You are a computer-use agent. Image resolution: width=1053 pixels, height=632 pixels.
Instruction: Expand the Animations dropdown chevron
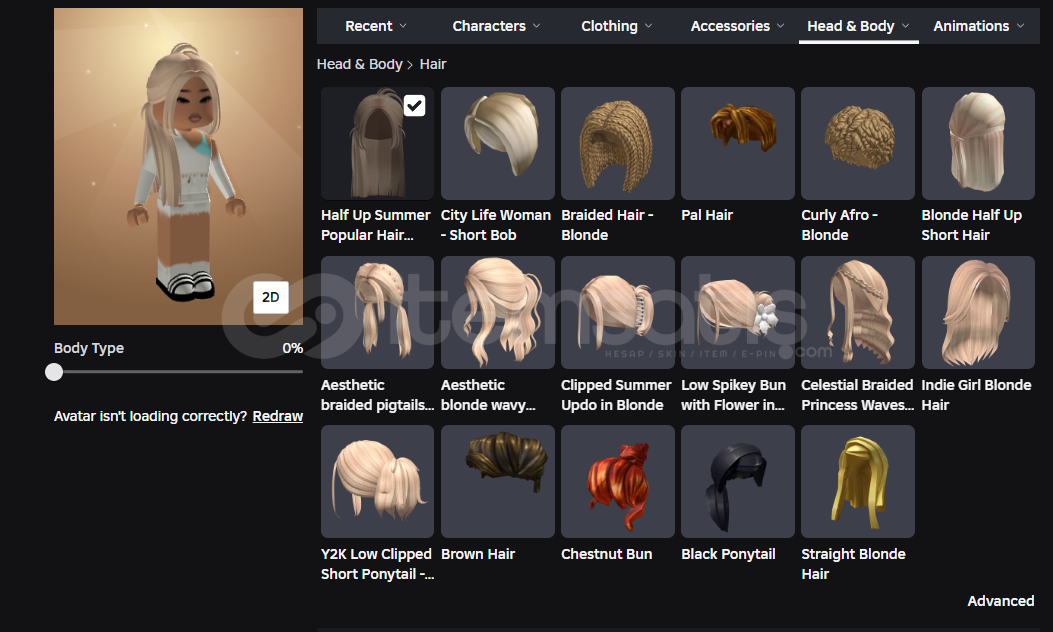pos(1021,26)
